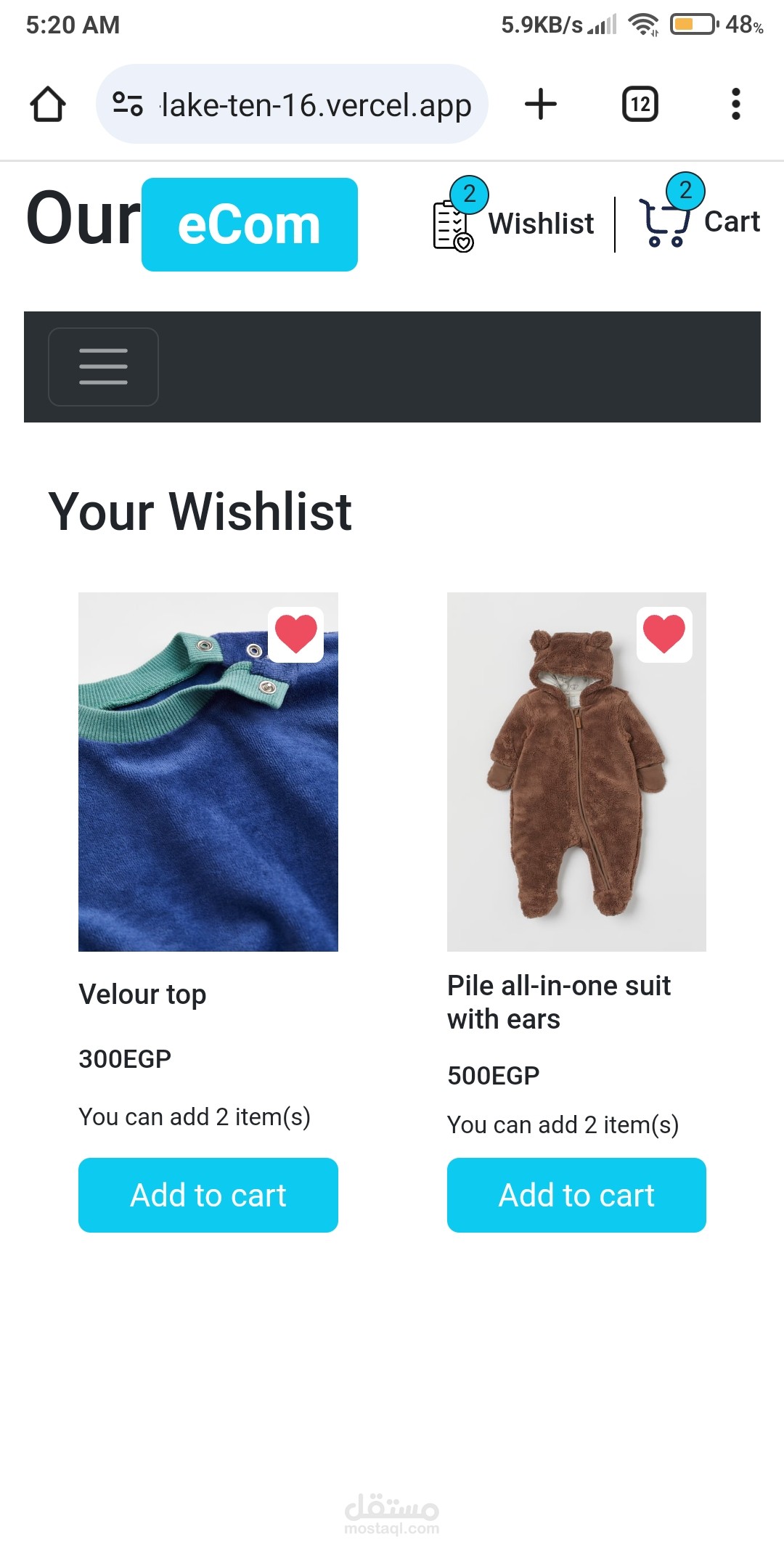Click the eCom logo badge
Image resolution: width=784 pixels, height=1568 pixels.
coord(249,225)
